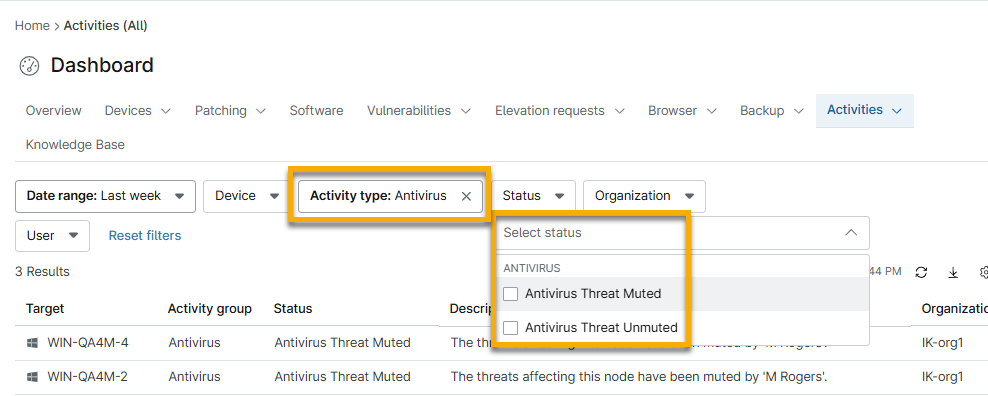Switch to the Software tab
This screenshot has height=396, width=988.
coord(316,111)
